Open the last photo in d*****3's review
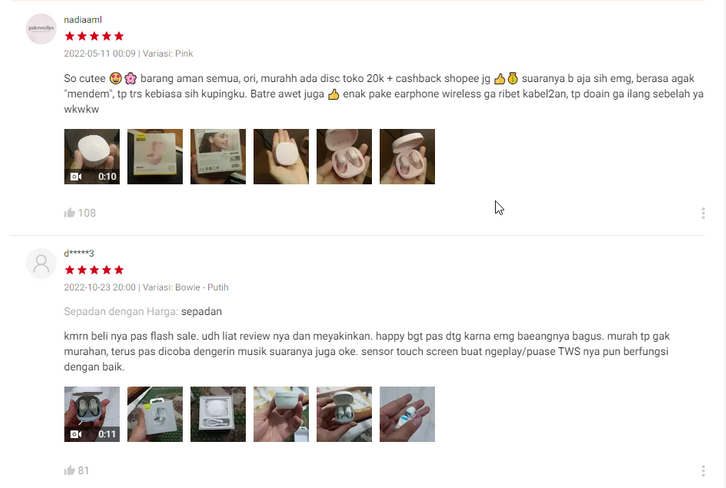The width and height of the screenshot is (726, 488). click(407, 414)
